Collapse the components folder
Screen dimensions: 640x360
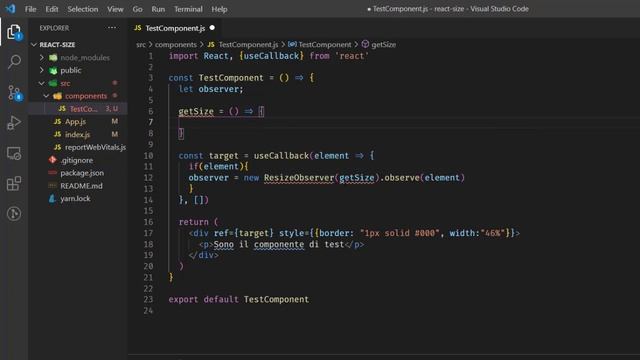coord(46,96)
